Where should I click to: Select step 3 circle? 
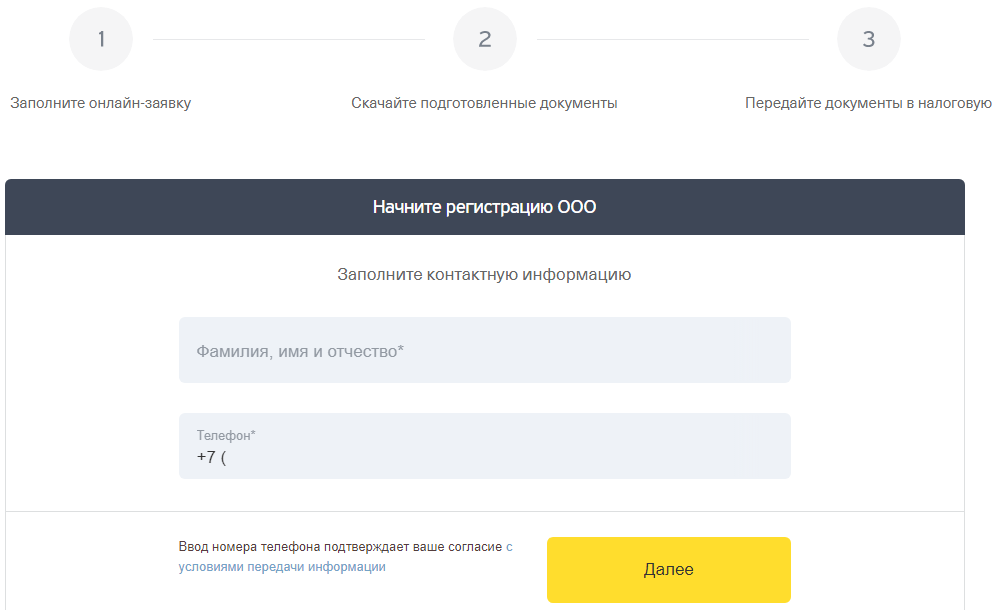[x=869, y=39]
